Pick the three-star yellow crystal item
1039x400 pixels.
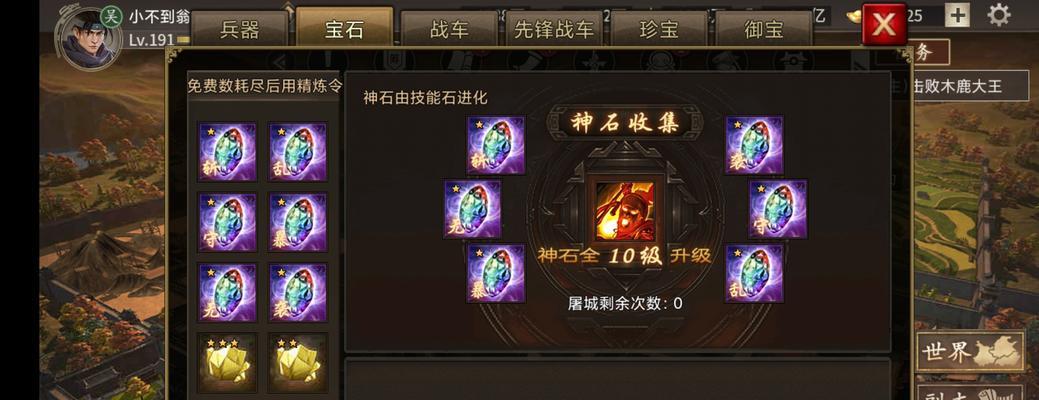coord(227,363)
